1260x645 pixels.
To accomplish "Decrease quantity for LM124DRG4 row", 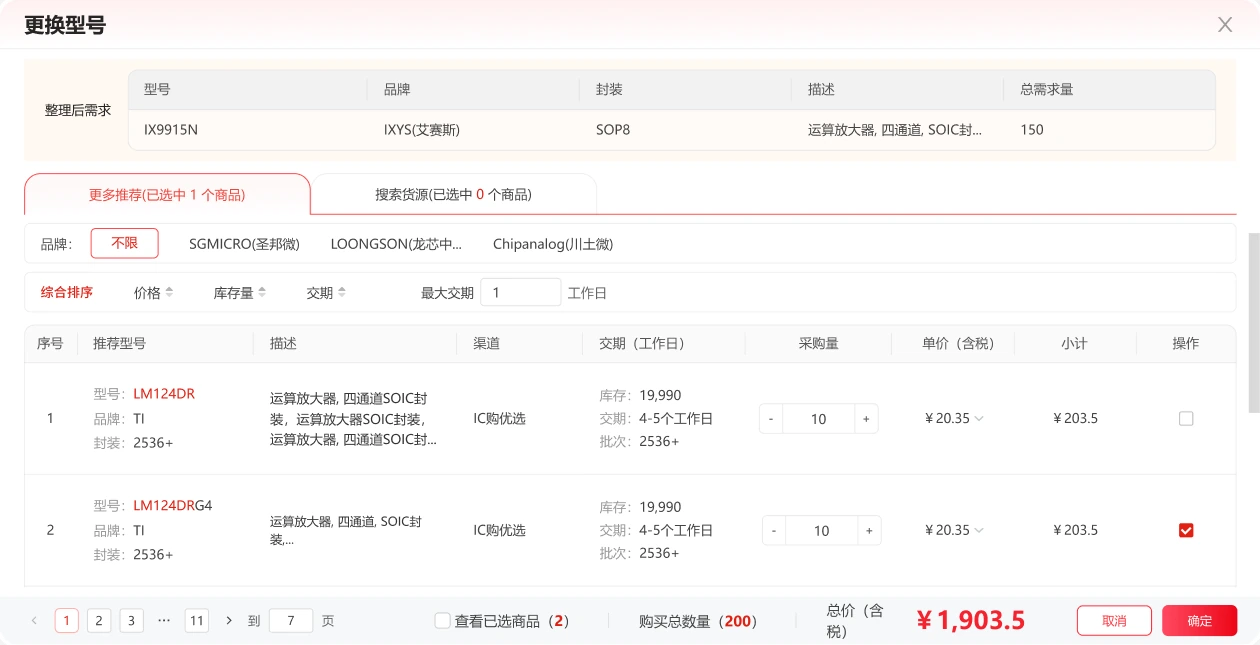I will 774,531.
